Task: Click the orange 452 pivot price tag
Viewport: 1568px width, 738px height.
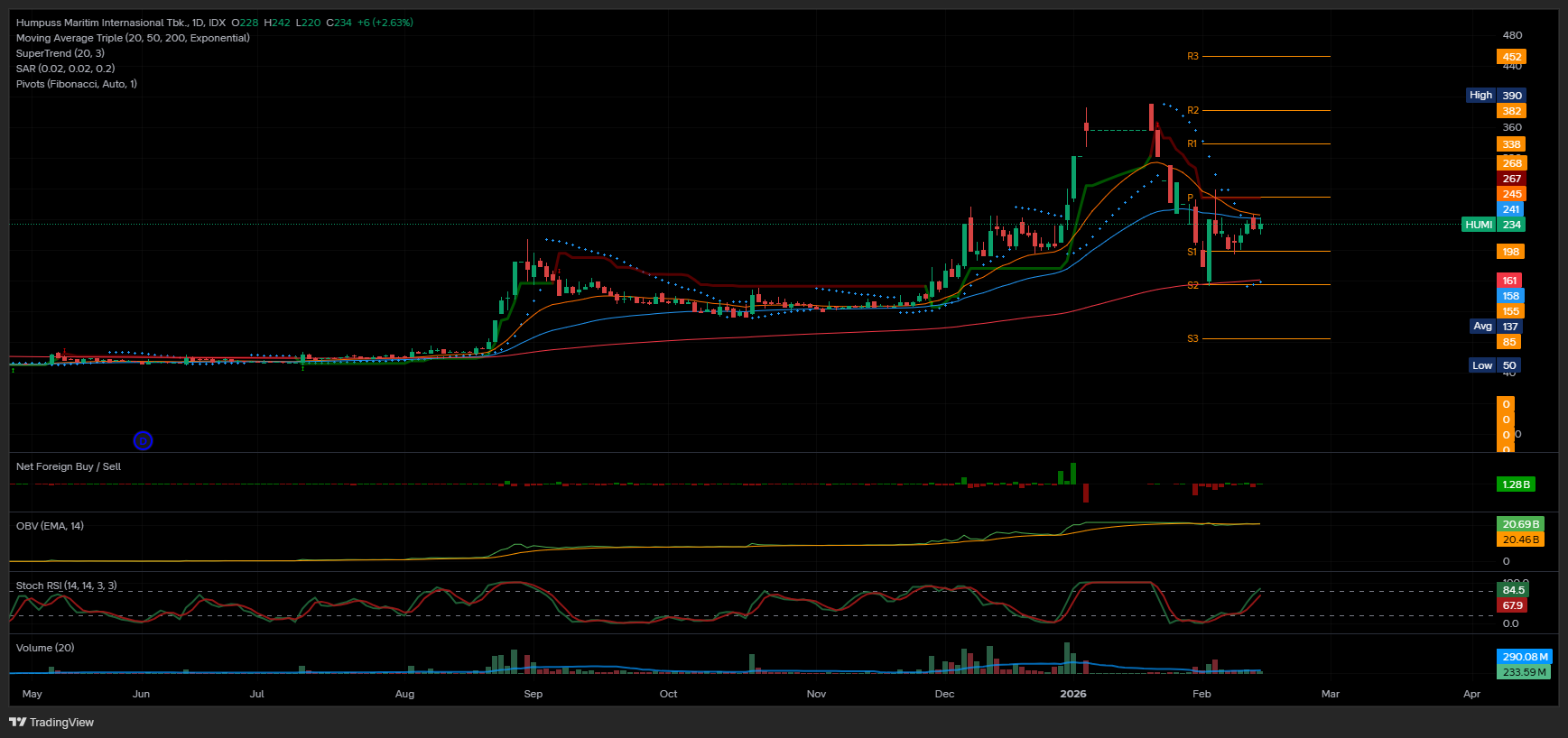Action: pyautogui.click(x=1511, y=57)
